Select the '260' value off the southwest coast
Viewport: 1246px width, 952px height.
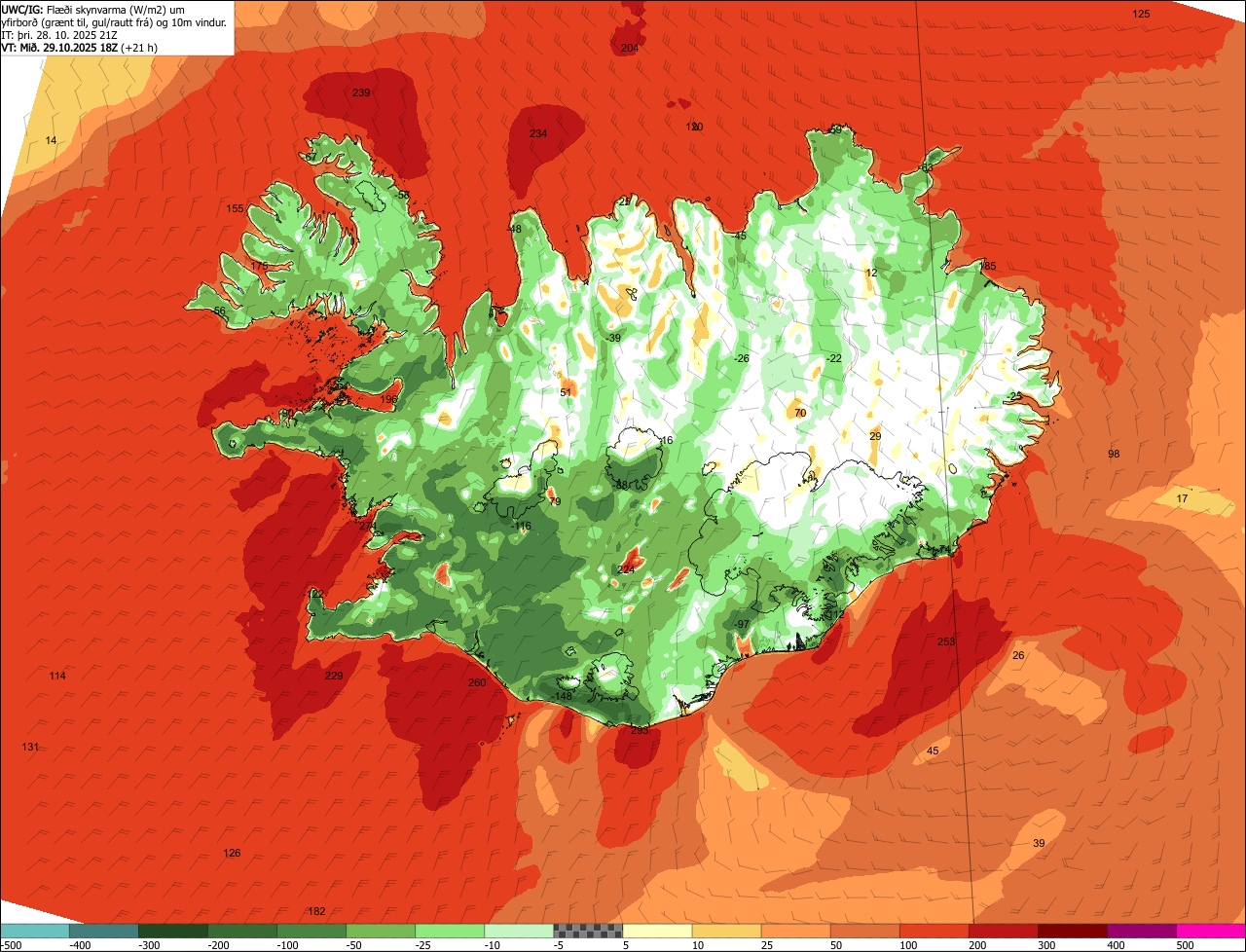477,682
